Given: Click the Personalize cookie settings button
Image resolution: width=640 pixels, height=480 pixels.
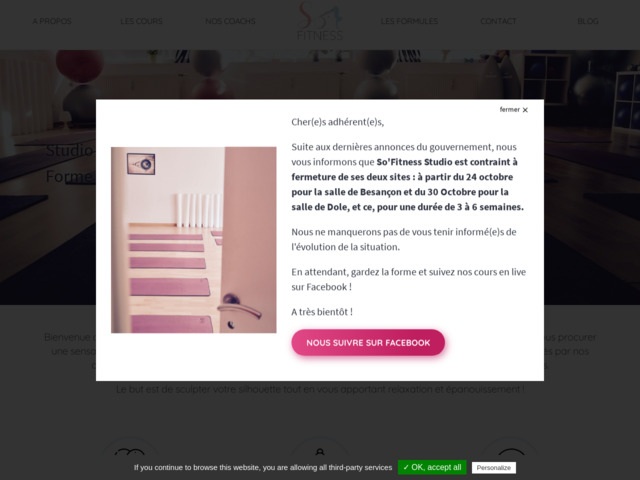Looking at the screenshot, I should point(493,468).
